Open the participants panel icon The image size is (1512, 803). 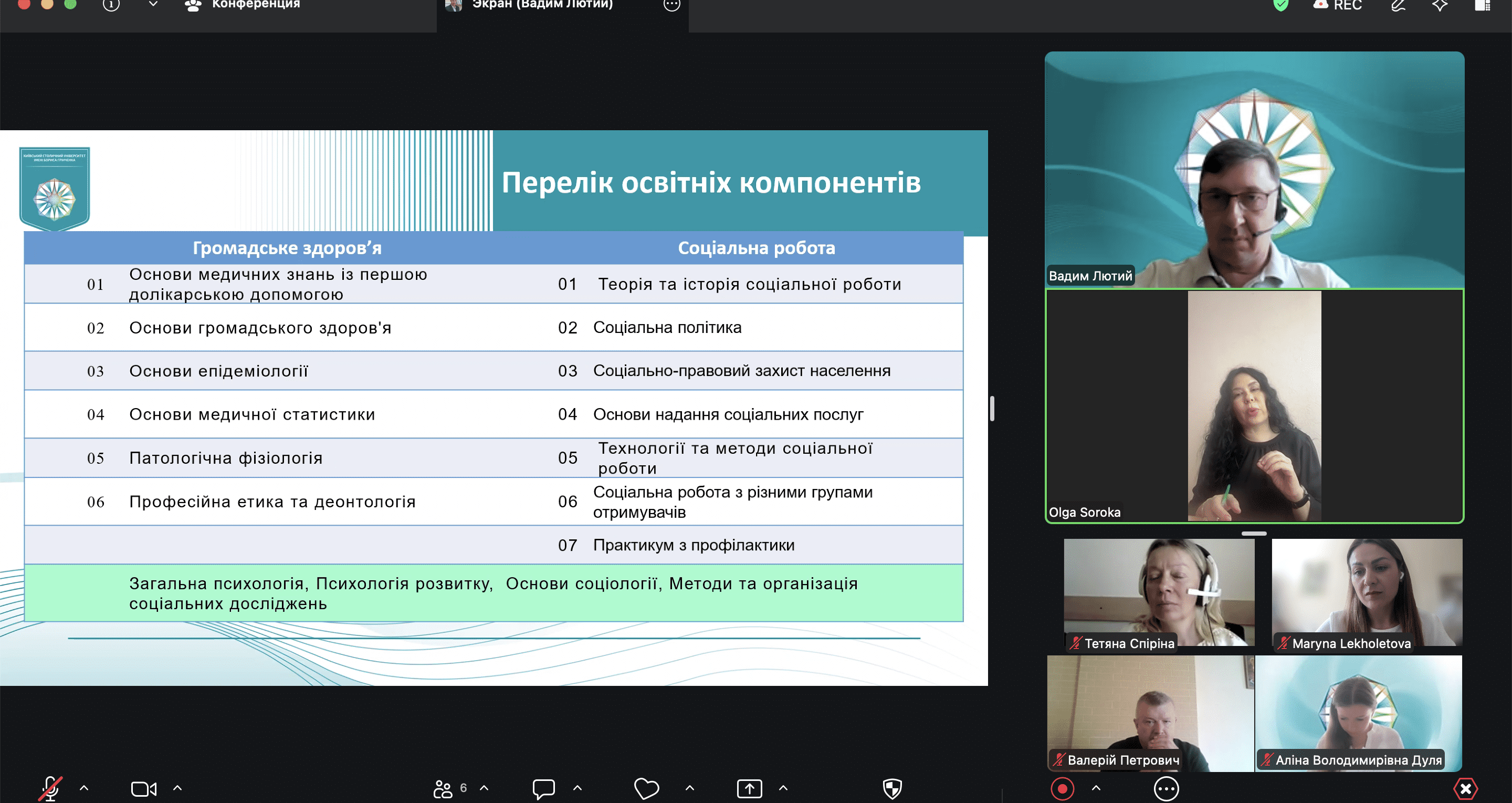click(443, 789)
